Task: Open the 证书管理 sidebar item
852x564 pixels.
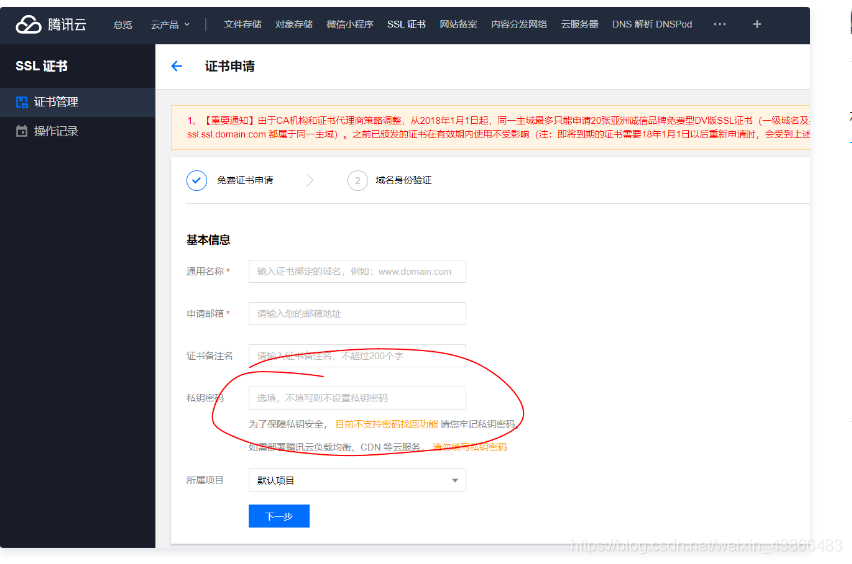Action: [77, 102]
